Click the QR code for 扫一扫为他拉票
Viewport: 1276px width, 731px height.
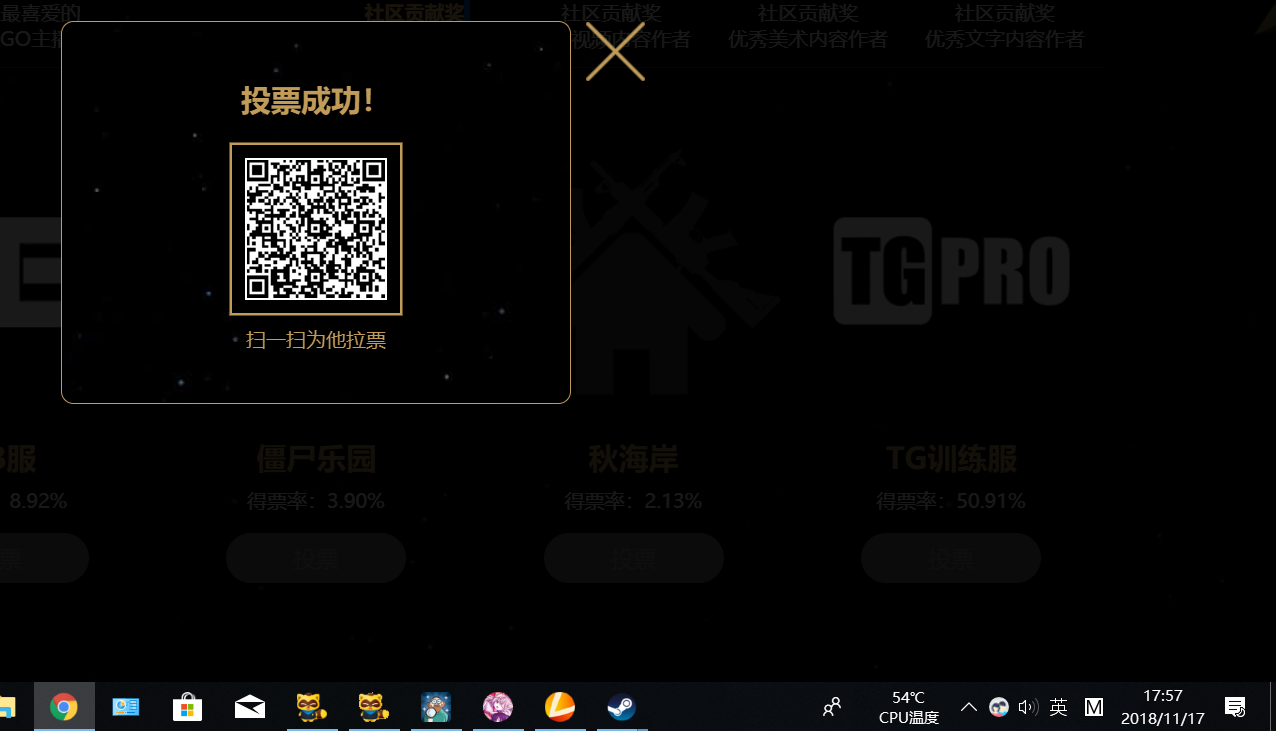315,228
